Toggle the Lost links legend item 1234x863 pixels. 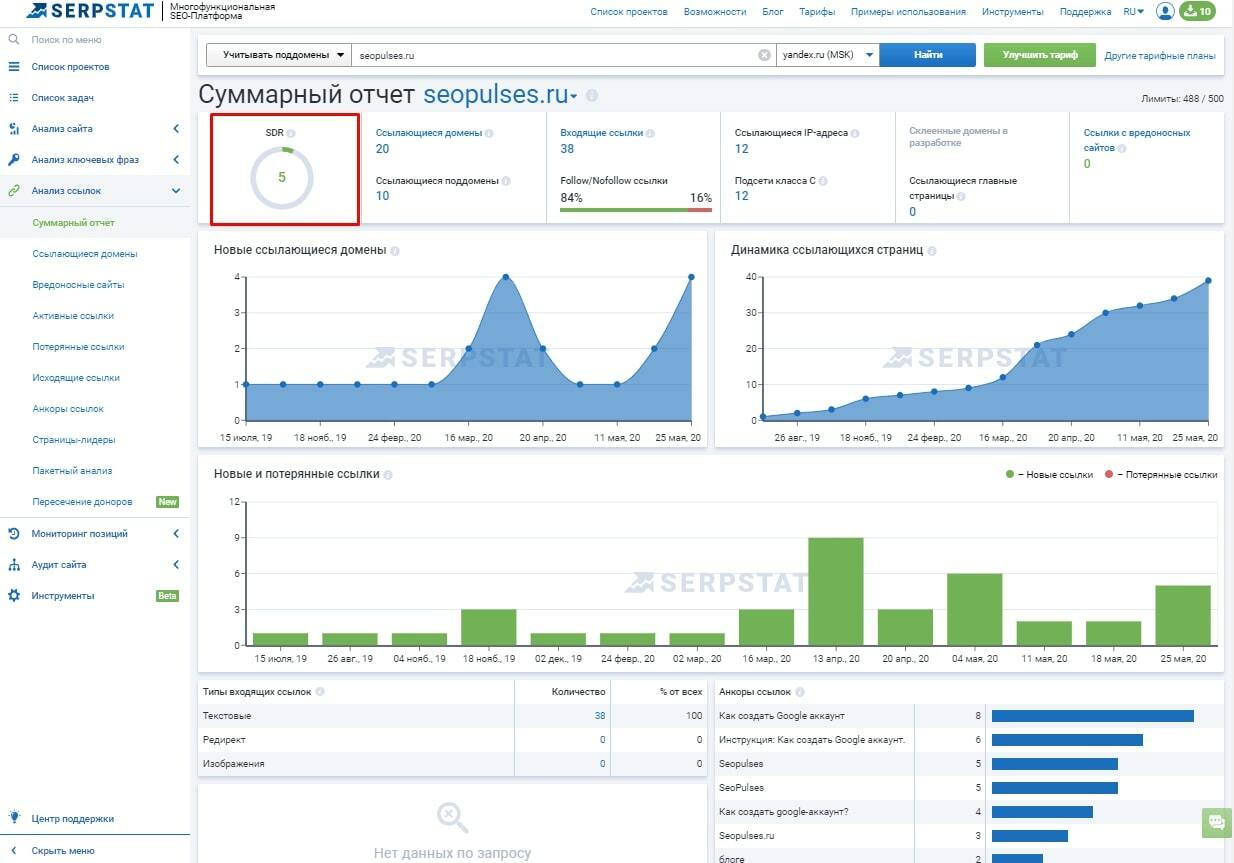tap(1161, 474)
